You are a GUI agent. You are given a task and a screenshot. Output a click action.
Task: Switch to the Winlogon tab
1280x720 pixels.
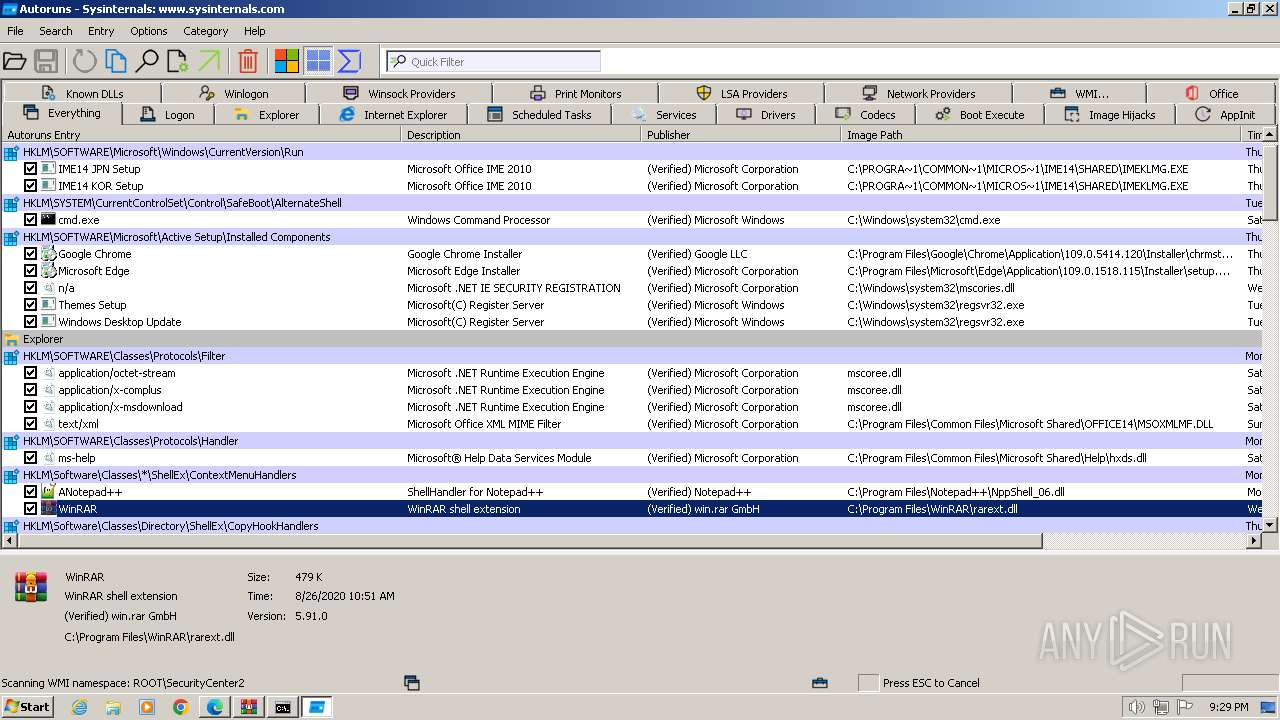(233, 93)
